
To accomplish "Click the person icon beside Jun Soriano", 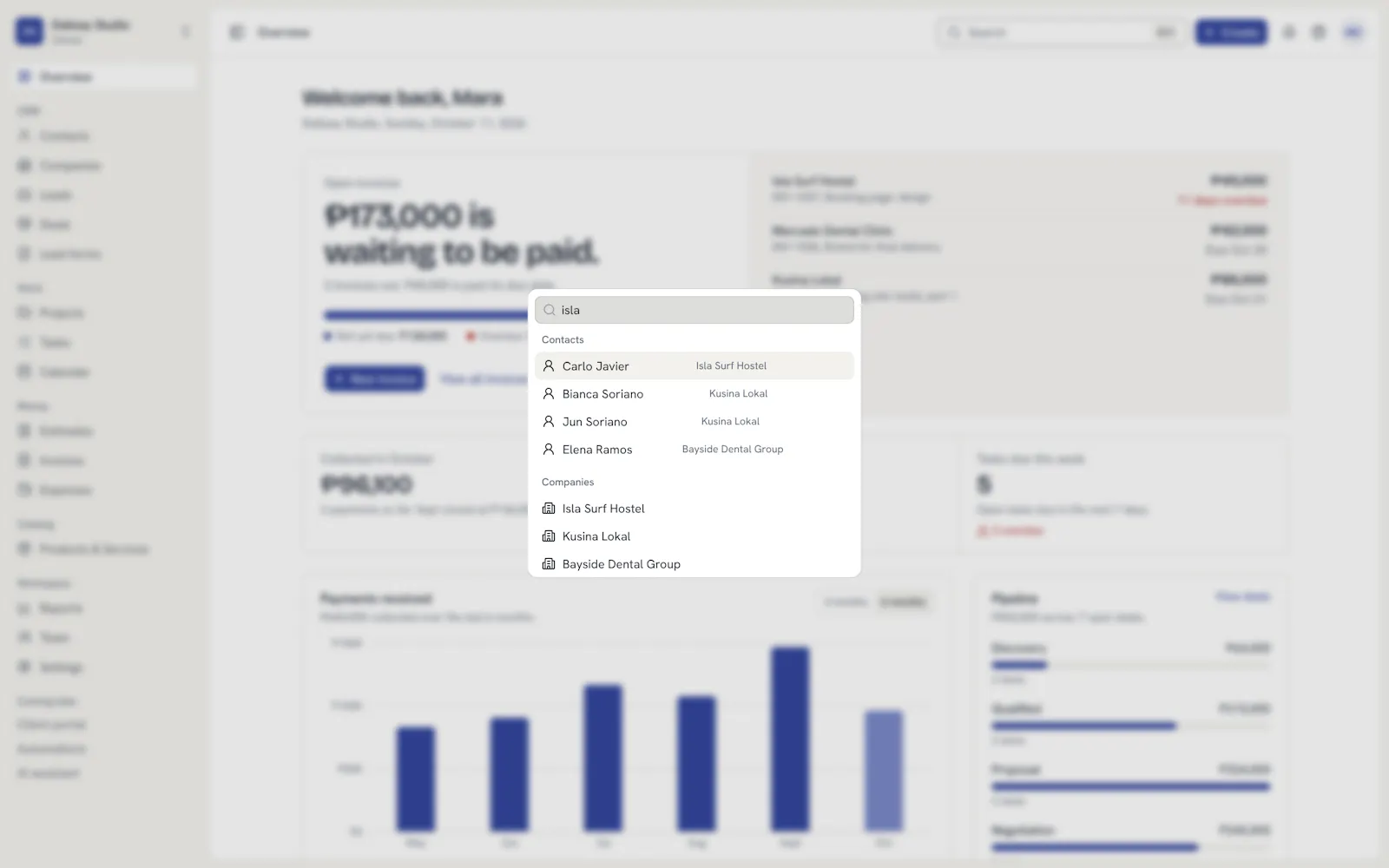I will coord(549,422).
